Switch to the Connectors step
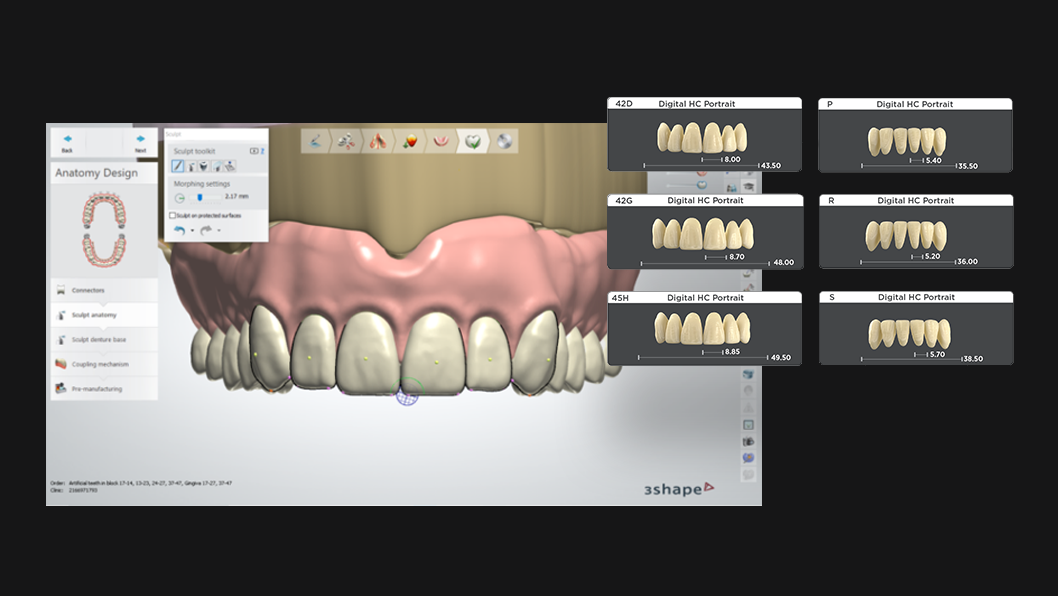The width and height of the screenshot is (1058, 596). 100,289
